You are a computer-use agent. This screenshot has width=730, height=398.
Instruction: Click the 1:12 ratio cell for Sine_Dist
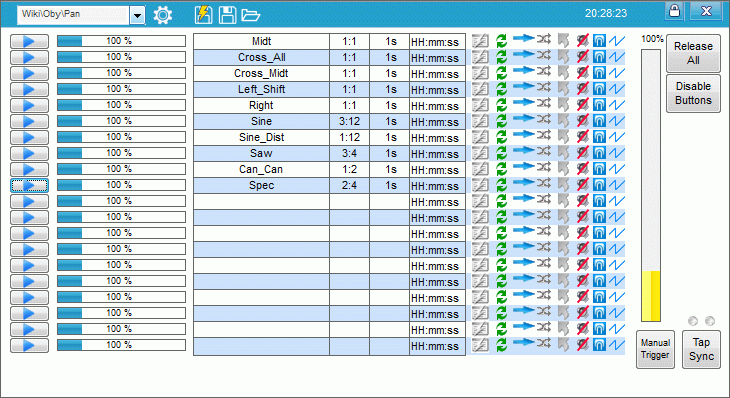[x=349, y=137]
